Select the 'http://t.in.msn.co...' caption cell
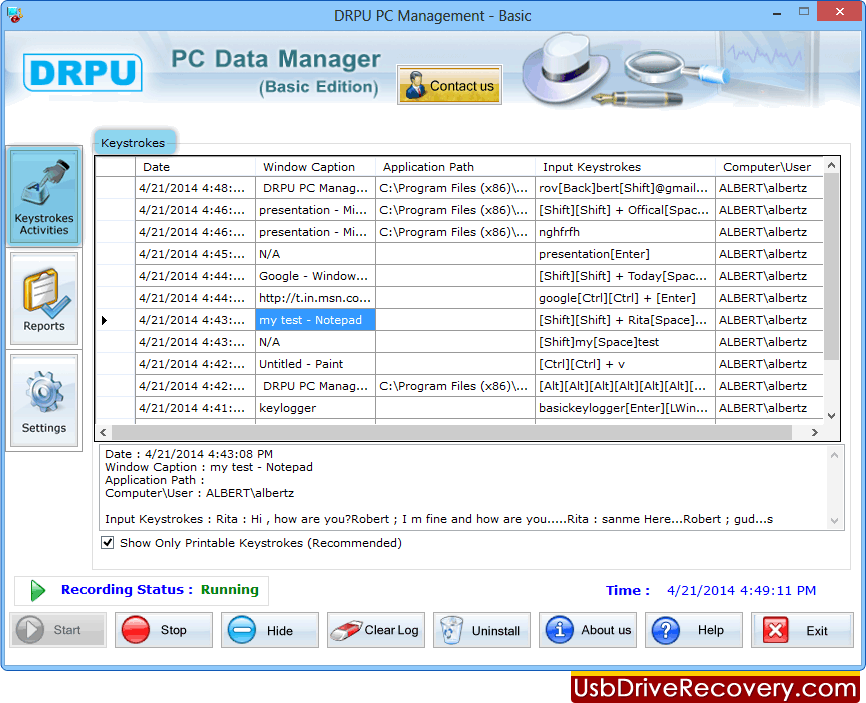Viewport: 866px width, 703px height. tap(315, 298)
